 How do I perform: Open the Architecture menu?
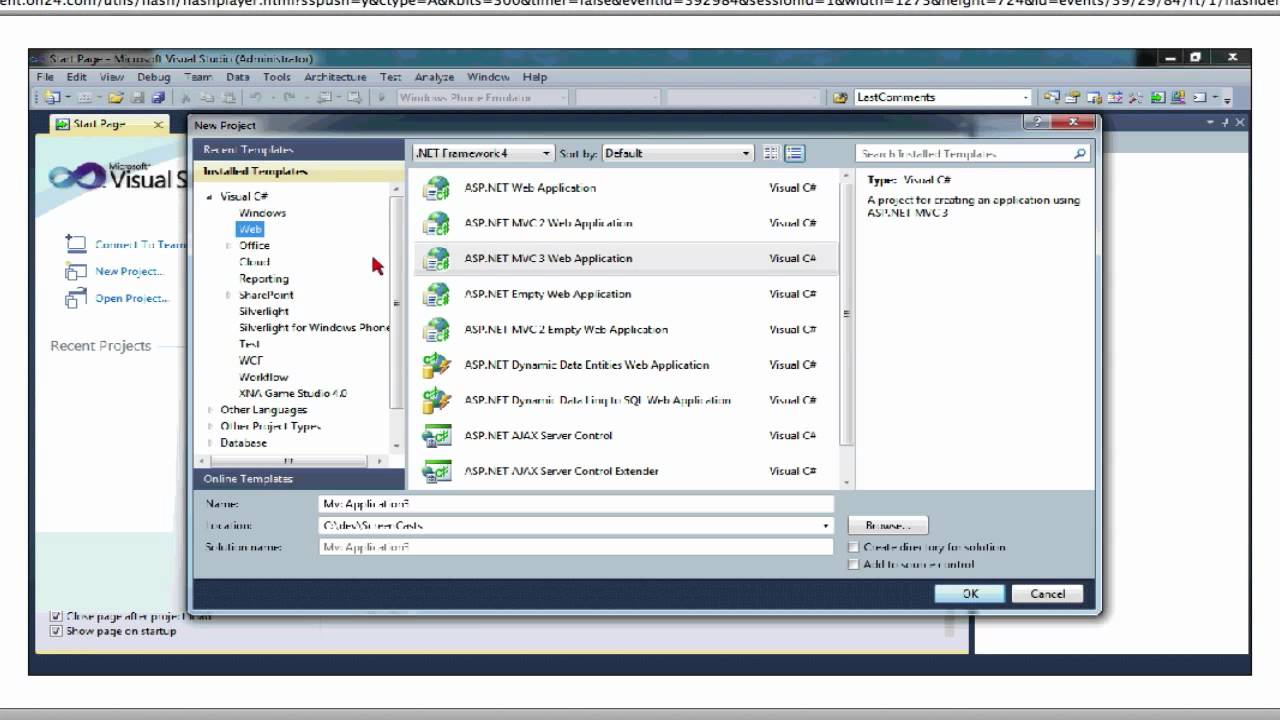335,77
